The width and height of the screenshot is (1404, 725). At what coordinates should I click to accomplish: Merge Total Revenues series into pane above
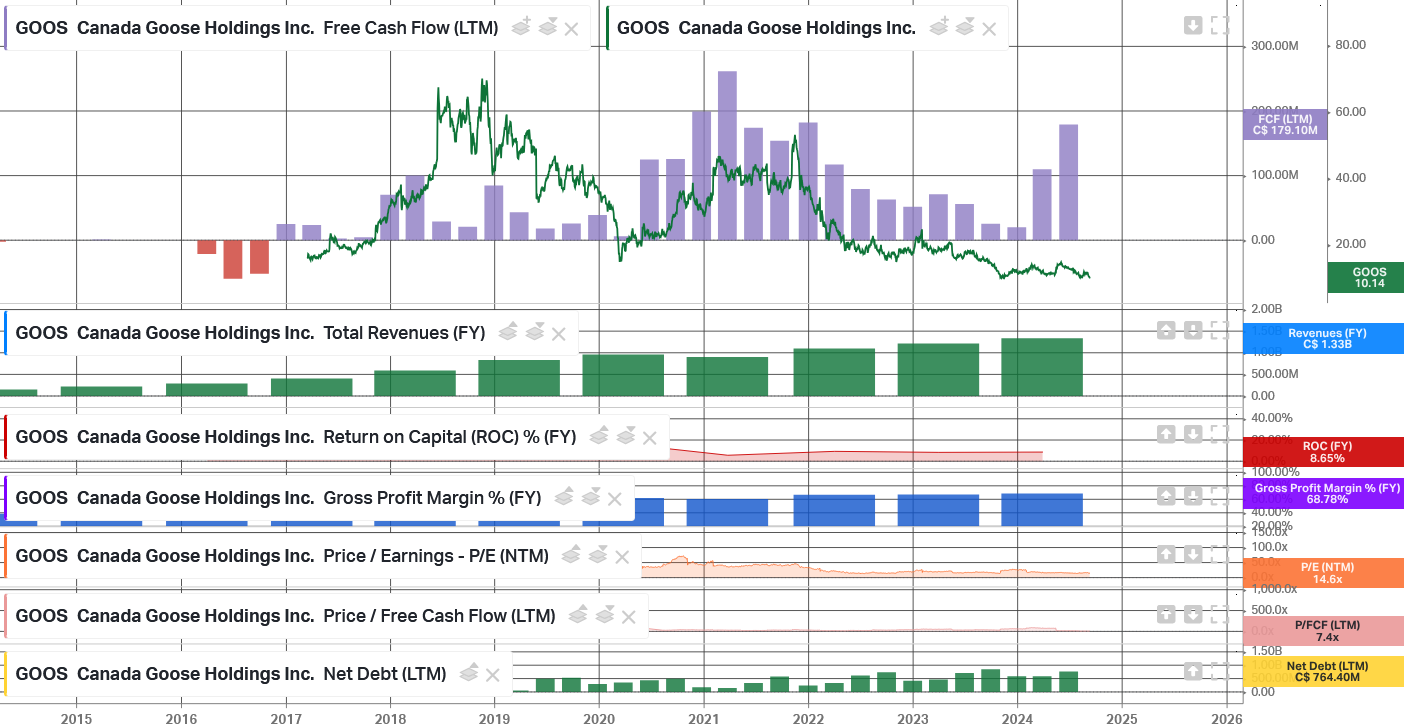pyautogui.click(x=508, y=332)
